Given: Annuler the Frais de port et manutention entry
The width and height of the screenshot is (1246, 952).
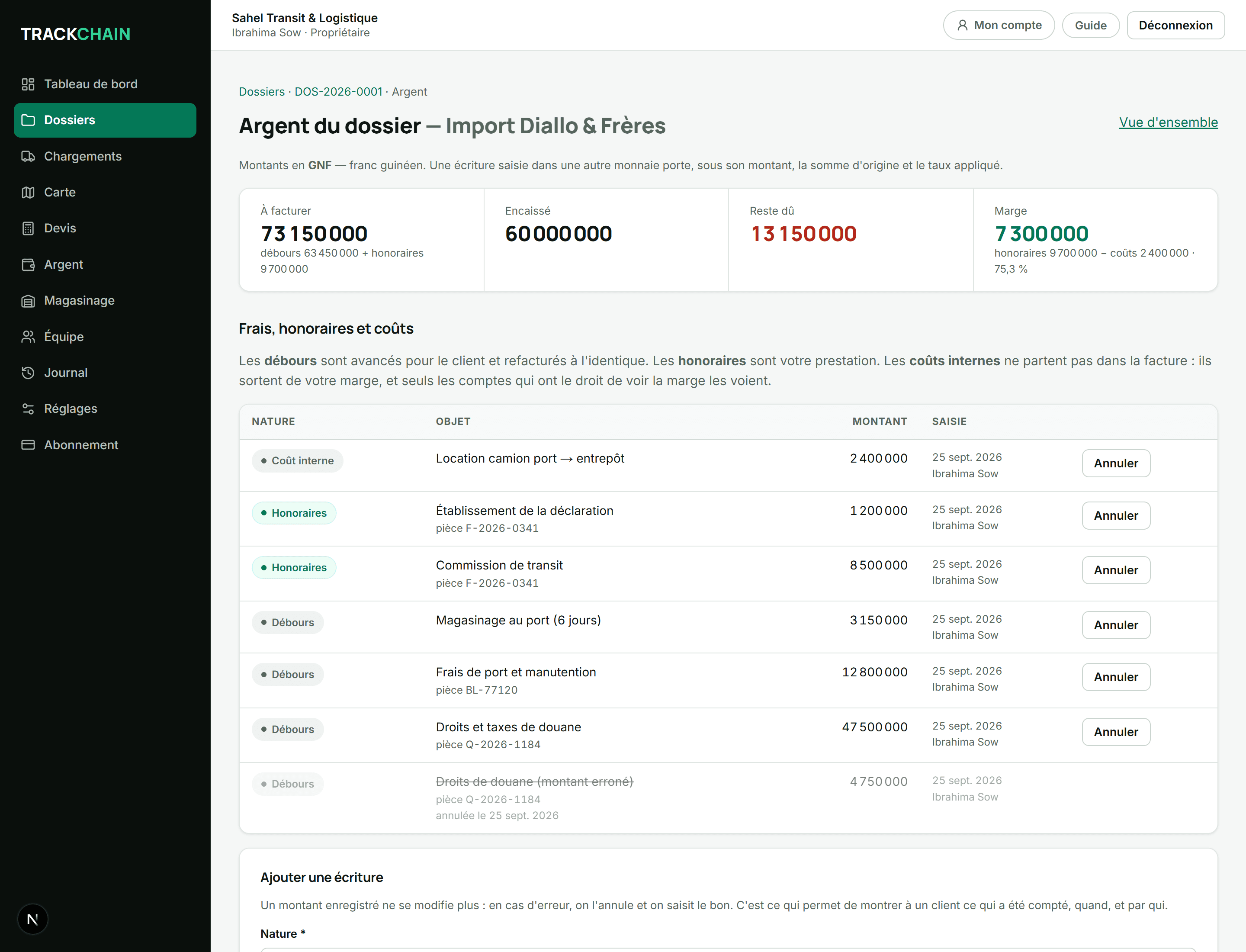Looking at the screenshot, I should tap(1116, 677).
